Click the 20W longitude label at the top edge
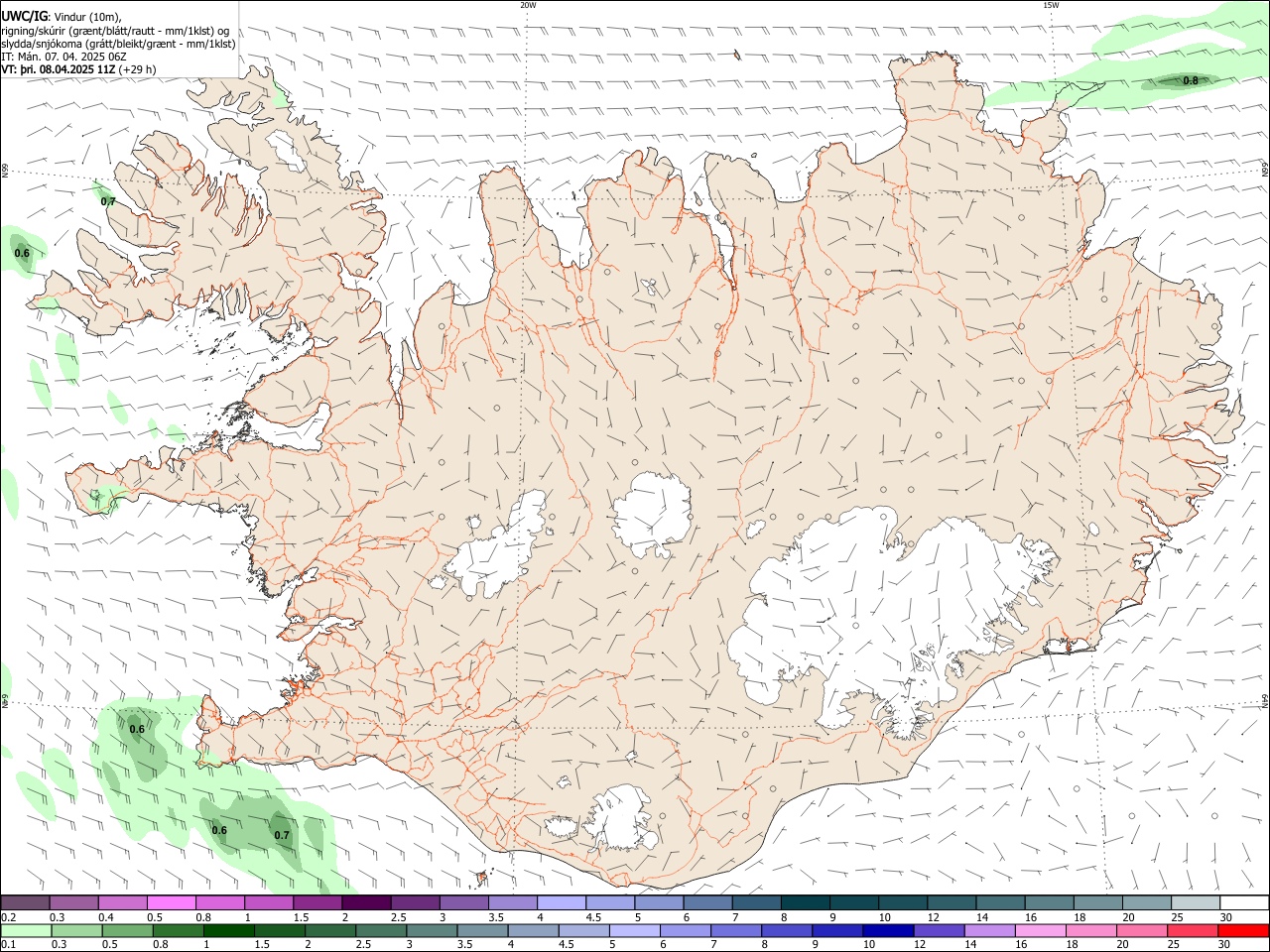Screen dimensions: 1270x952 (x=528, y=5)
